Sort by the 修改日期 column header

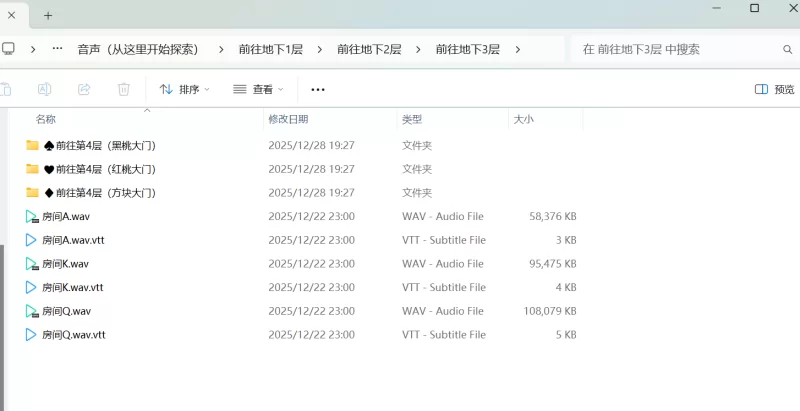tap(288, 119)
